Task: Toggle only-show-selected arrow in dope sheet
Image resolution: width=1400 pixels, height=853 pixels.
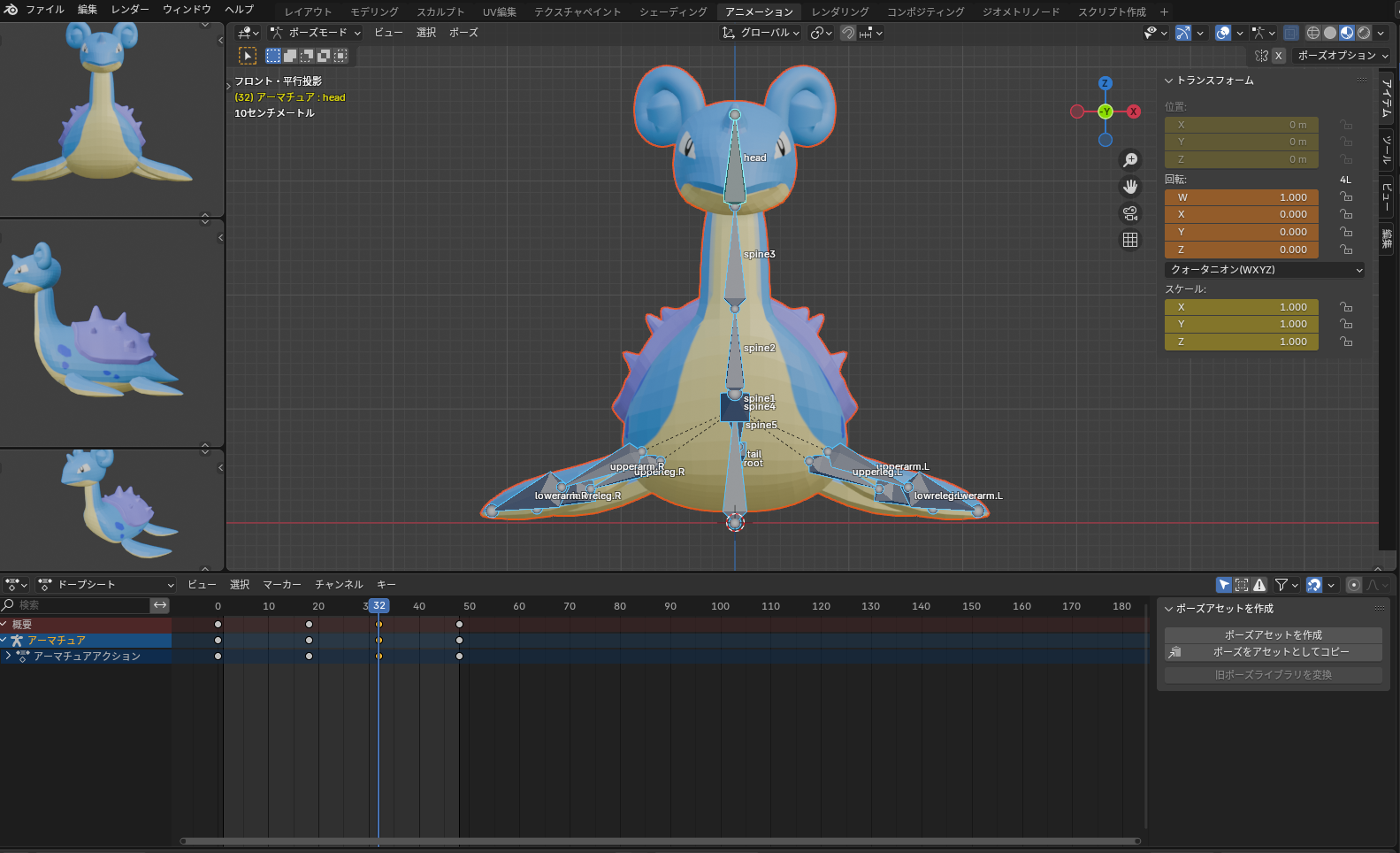Action: click(1224, 585)
